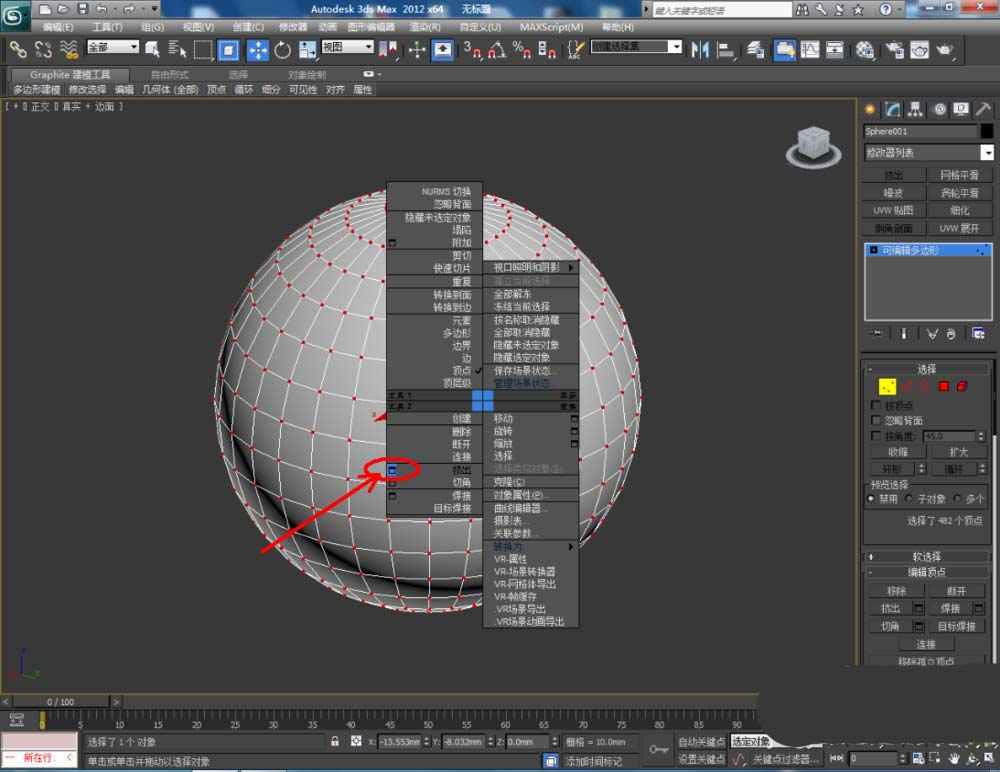Open the 修改器列表 dropdown

[x=986, y=153]
